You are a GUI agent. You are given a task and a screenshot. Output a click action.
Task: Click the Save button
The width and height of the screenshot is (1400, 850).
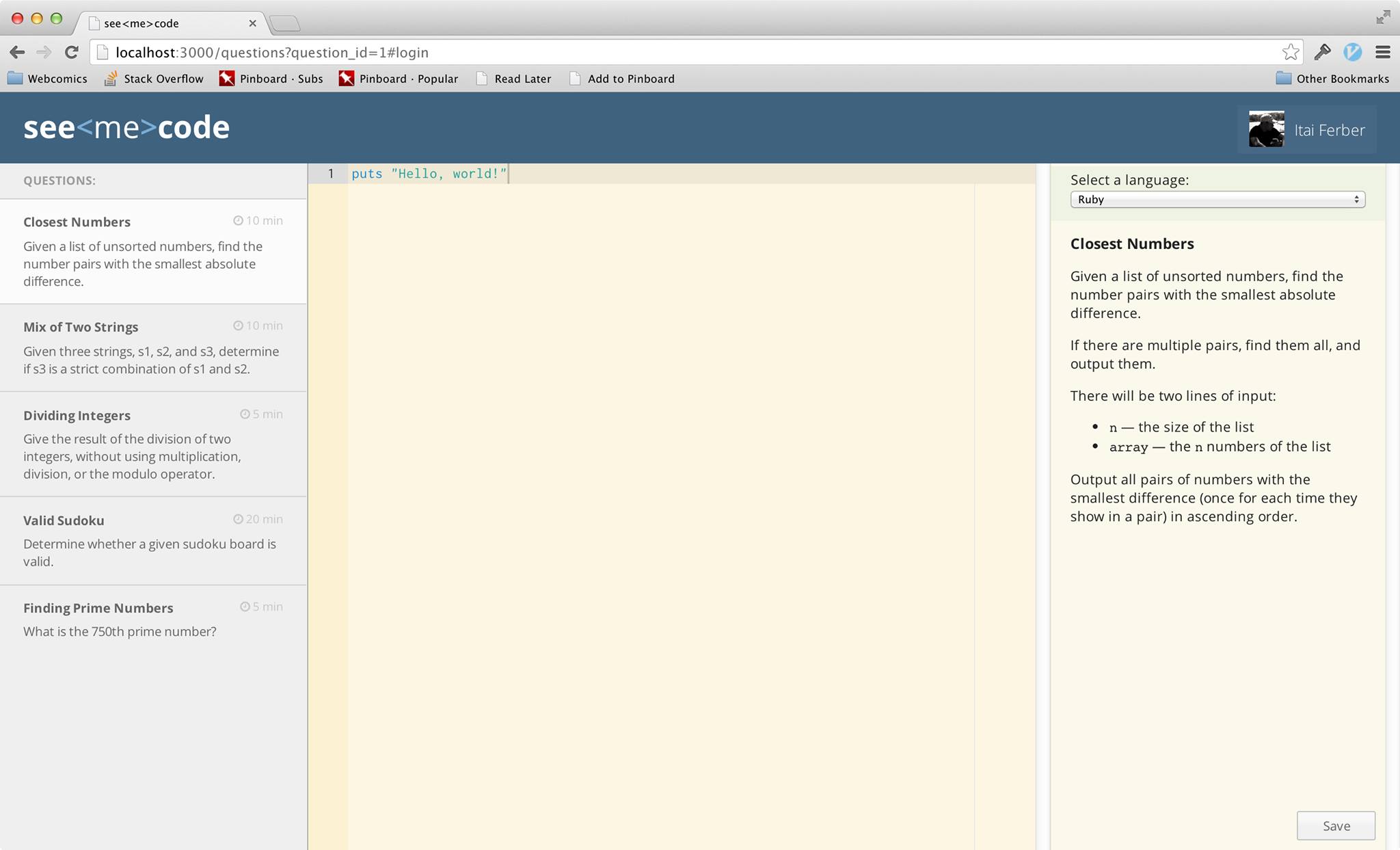coord(1335,825)
